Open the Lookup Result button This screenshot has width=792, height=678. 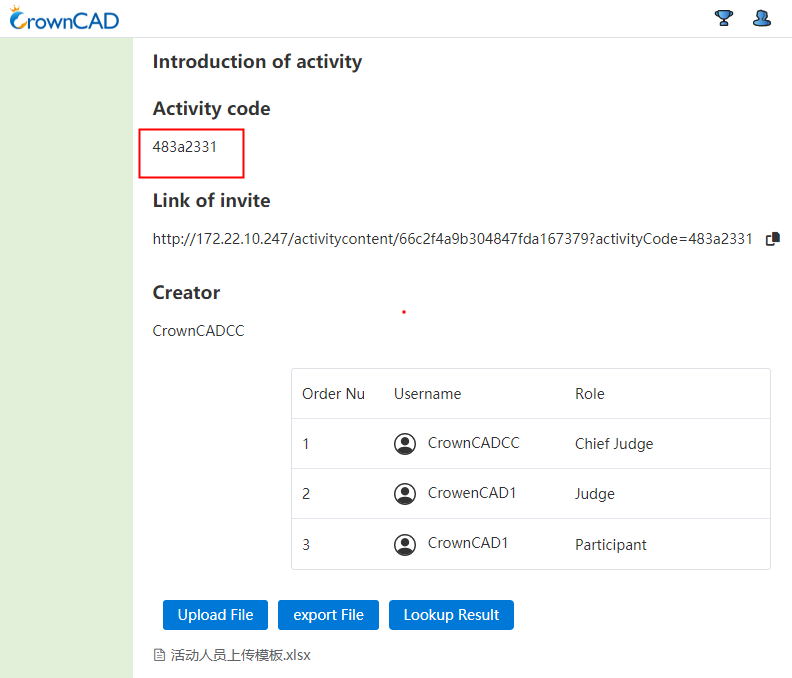tap(451, 615)
